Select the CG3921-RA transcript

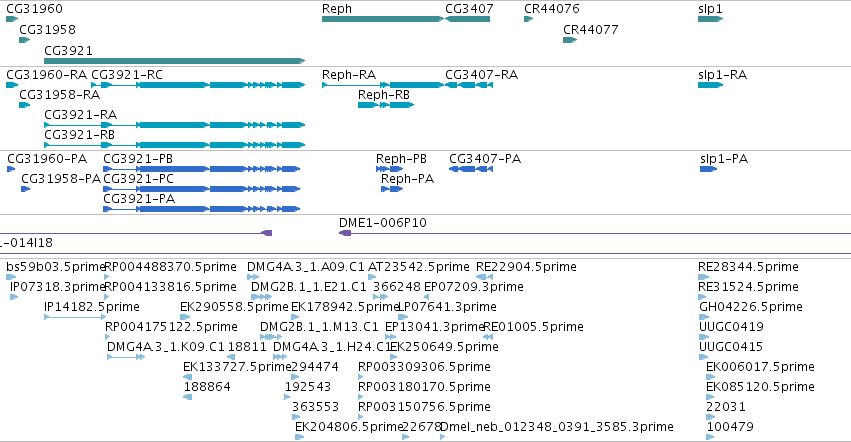(x=175, y=125)
